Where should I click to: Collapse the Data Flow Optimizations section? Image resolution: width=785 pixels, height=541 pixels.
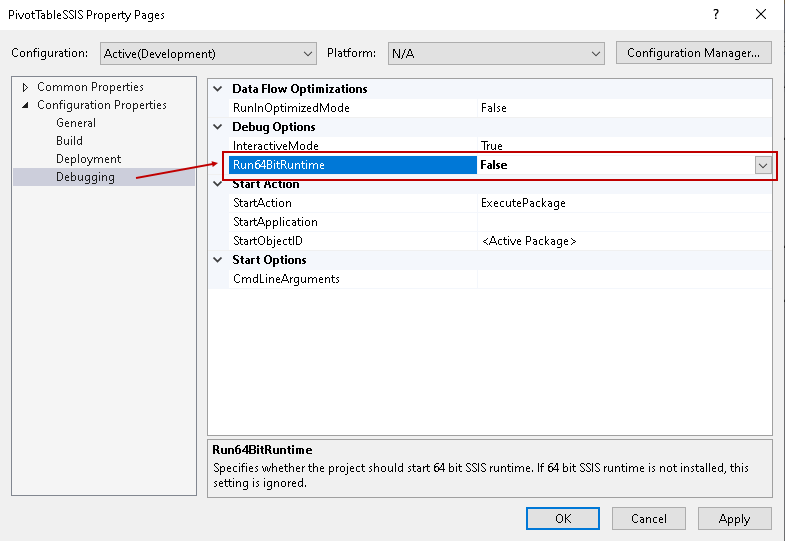tap(219, 89)
